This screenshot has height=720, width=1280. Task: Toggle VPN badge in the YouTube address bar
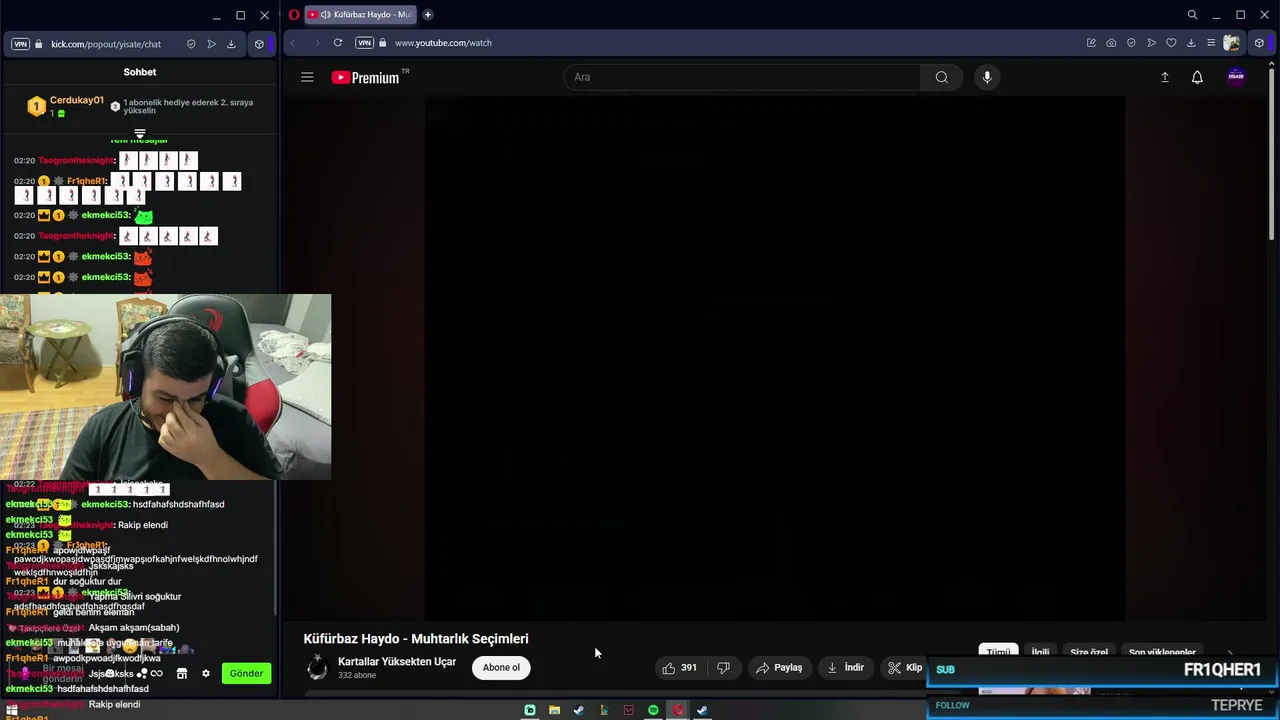tap(364, 43)
